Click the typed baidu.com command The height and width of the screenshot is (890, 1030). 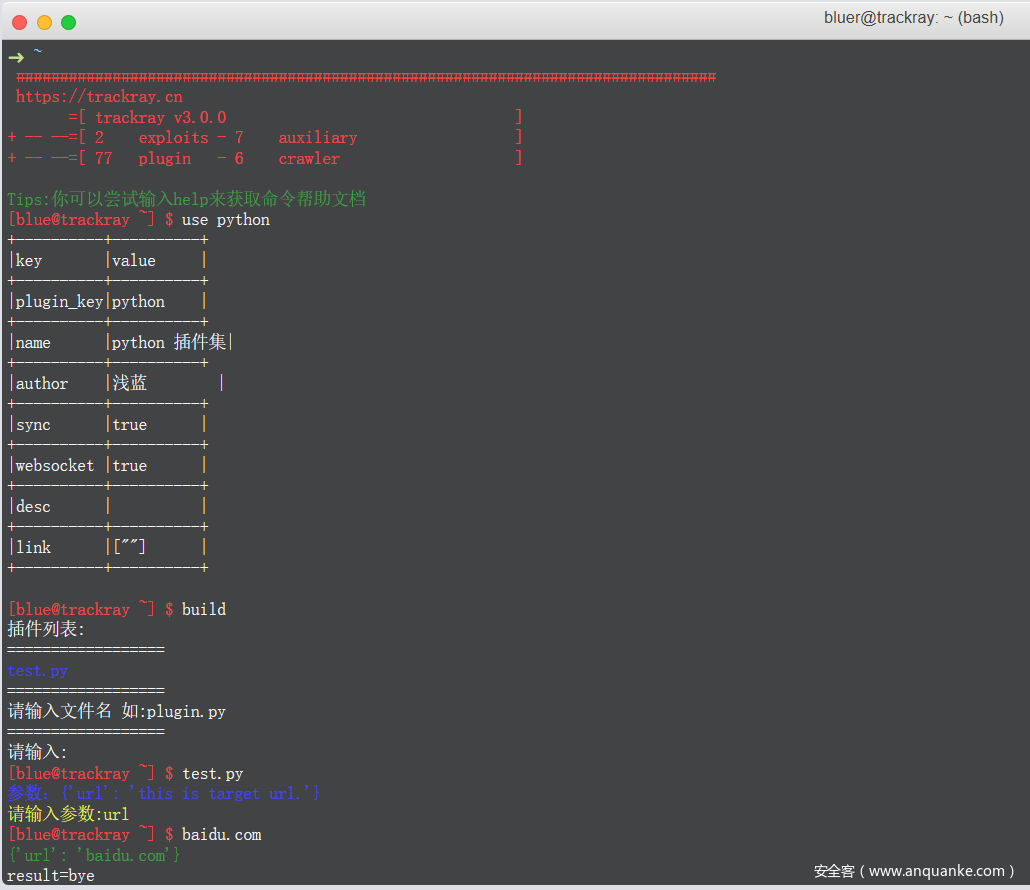coord(221,835)
